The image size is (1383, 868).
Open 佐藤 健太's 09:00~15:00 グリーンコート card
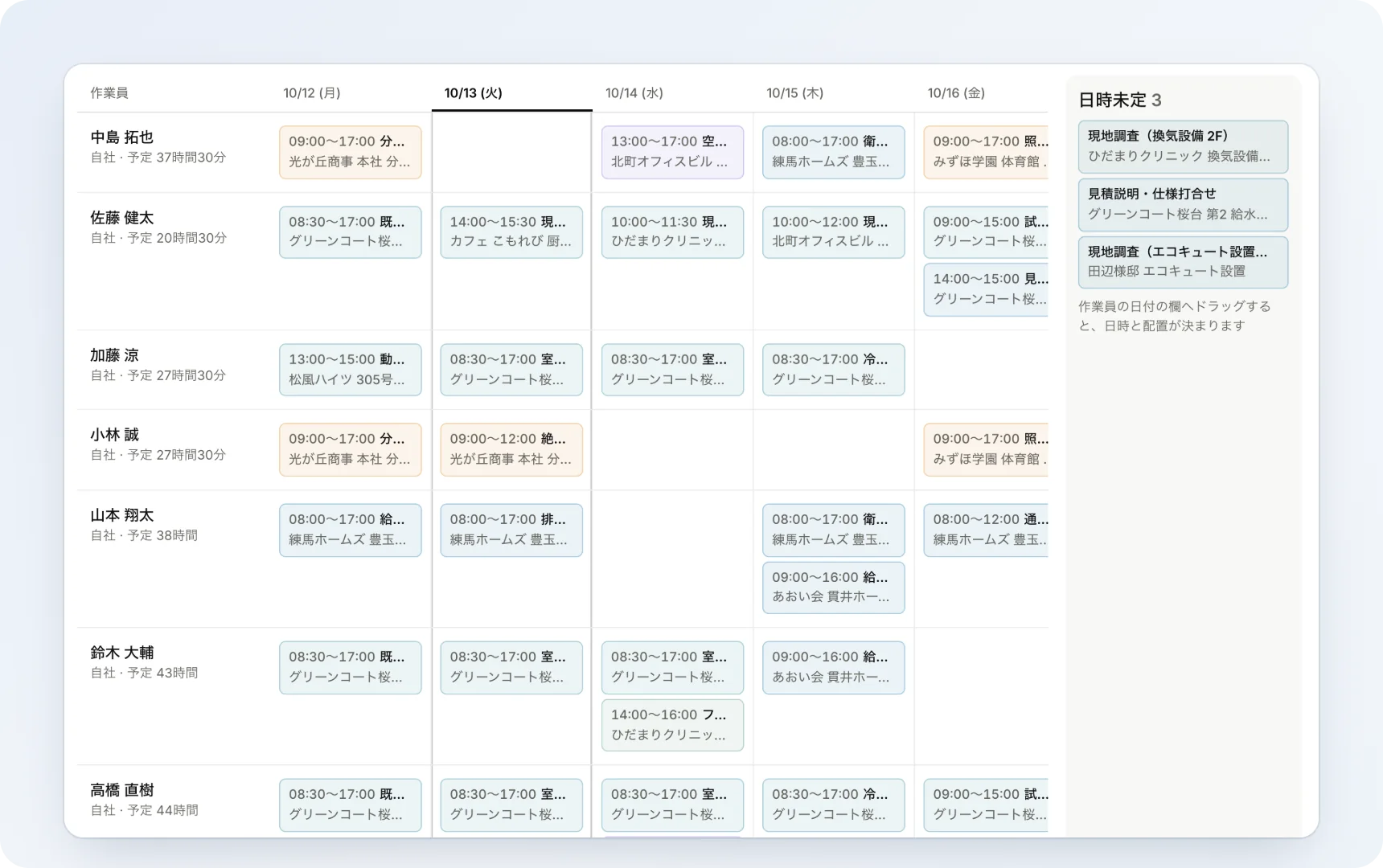(986, 232)
